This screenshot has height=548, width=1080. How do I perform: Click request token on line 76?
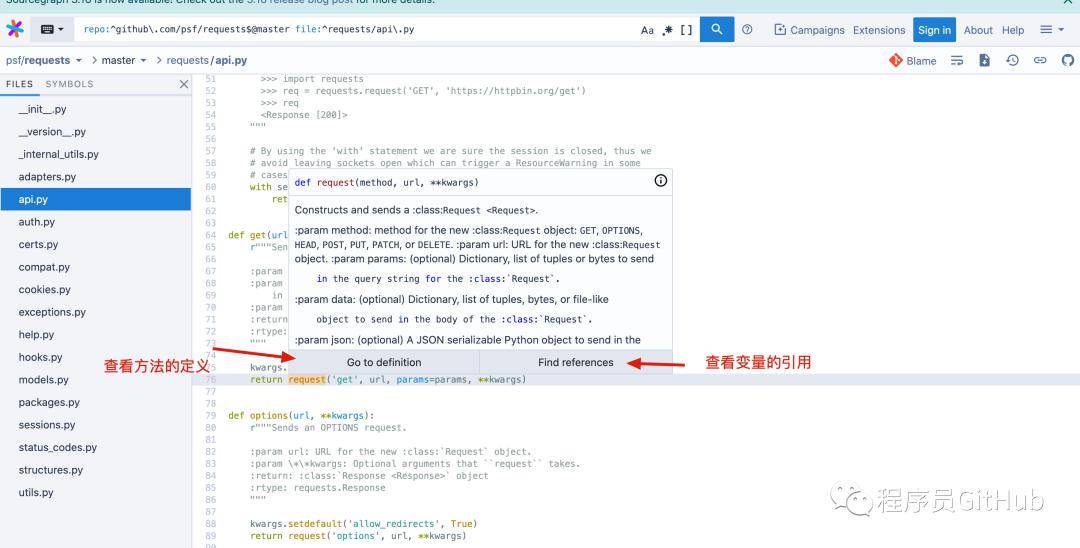click(x=307, y=379)
